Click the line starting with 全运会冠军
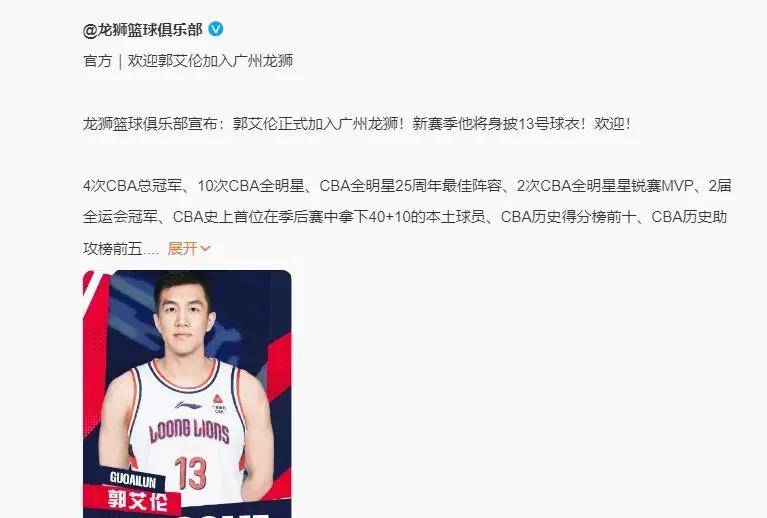Viewport: 767px width, 518px height. (405, 217)
